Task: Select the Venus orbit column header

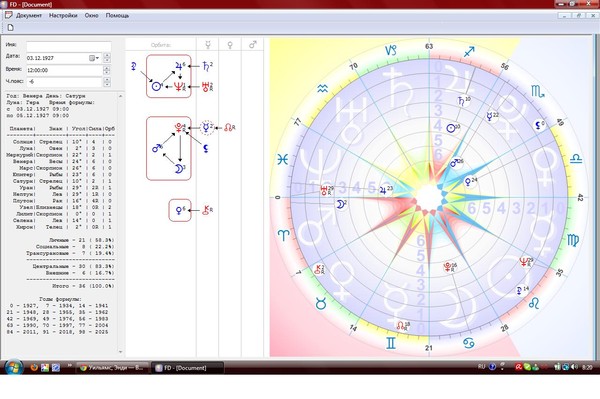Action: pos(230,45)
